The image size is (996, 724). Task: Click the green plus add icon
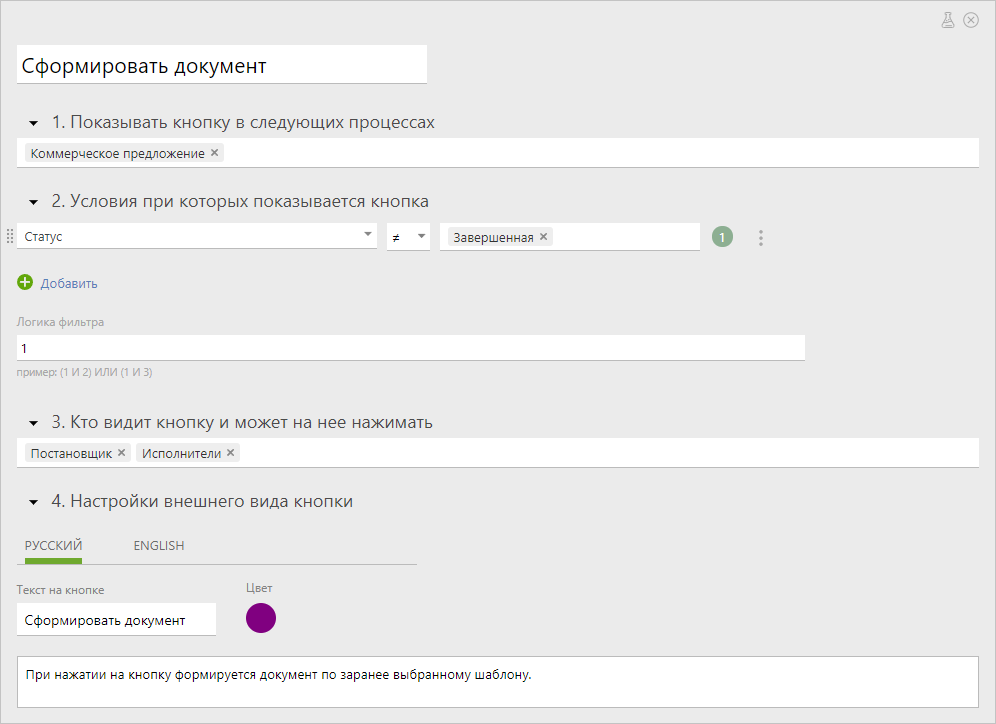click(x=25, y=282)
